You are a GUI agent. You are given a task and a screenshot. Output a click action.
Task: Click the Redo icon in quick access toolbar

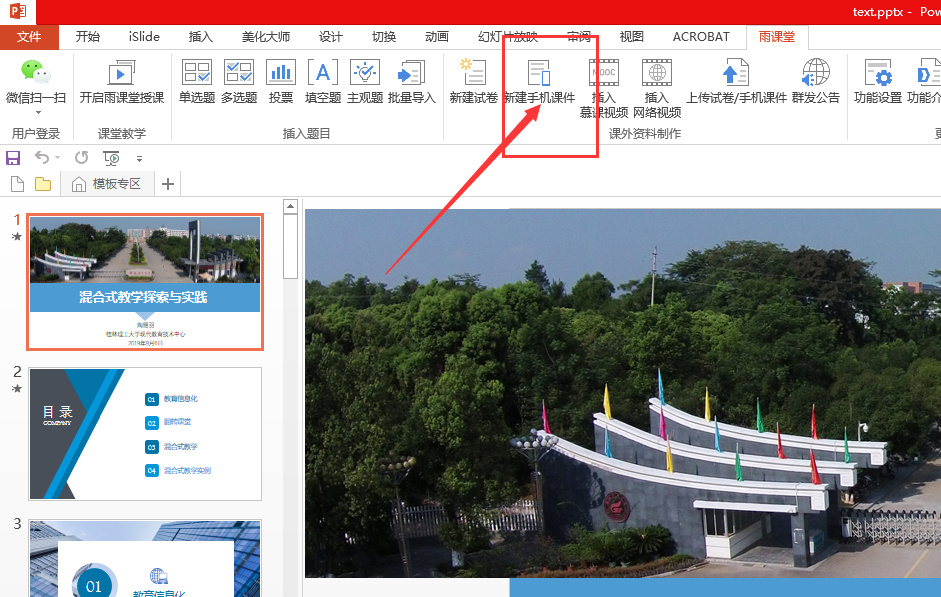82,158
